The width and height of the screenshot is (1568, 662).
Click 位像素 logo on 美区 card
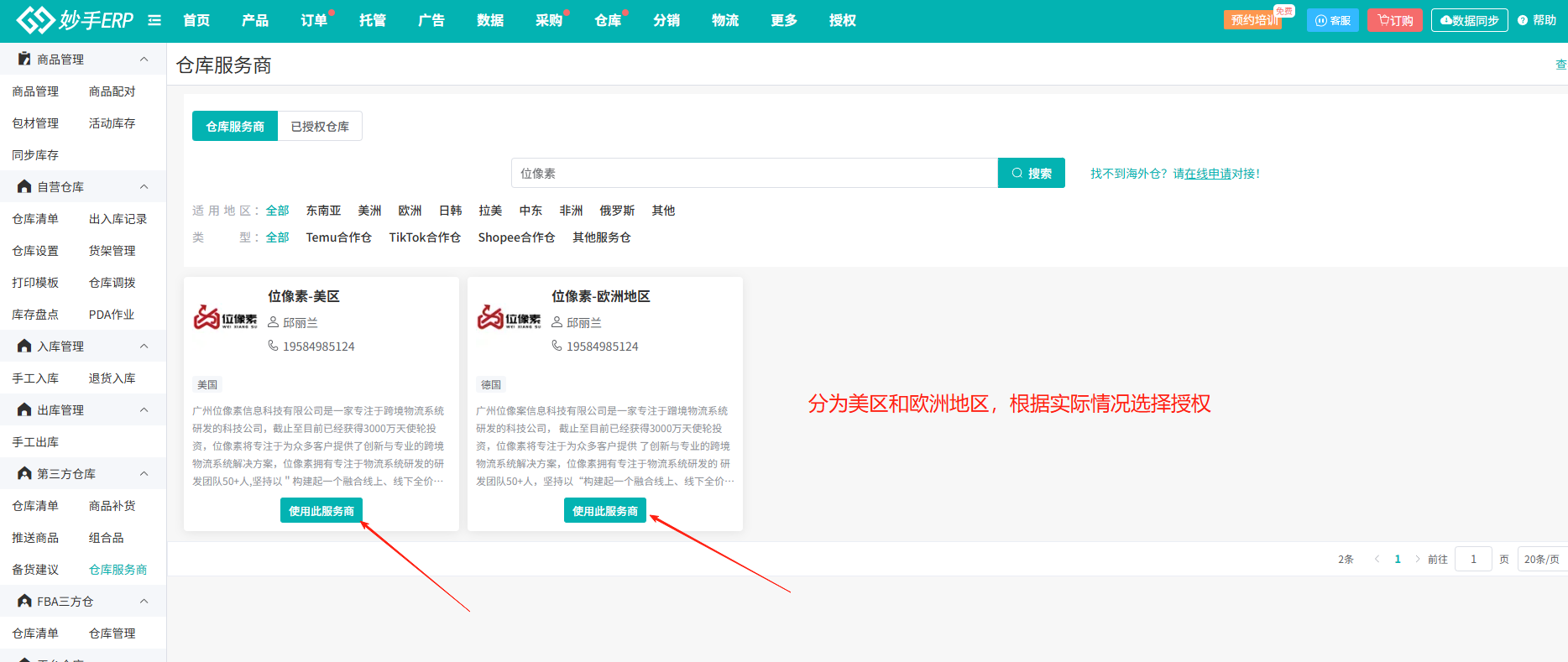coord(226,317)
